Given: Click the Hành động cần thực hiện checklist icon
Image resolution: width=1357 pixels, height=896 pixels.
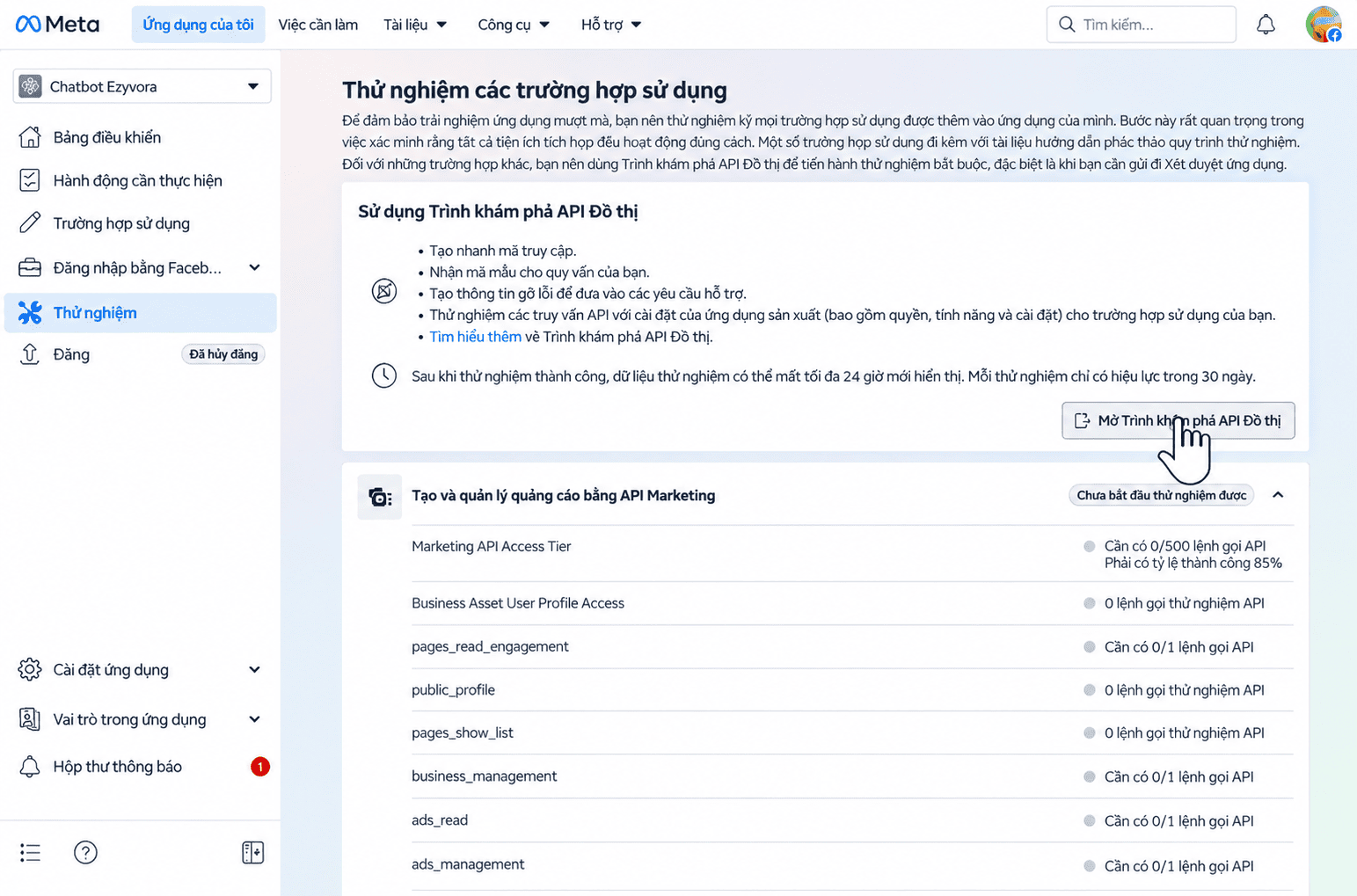Looking at the screenshot, I should [30, 180].
